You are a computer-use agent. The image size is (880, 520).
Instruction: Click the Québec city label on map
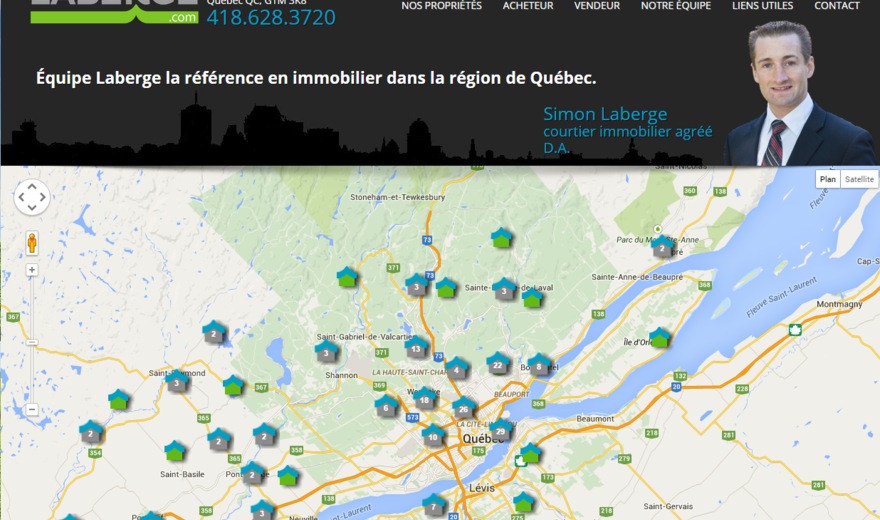point(483,439)
